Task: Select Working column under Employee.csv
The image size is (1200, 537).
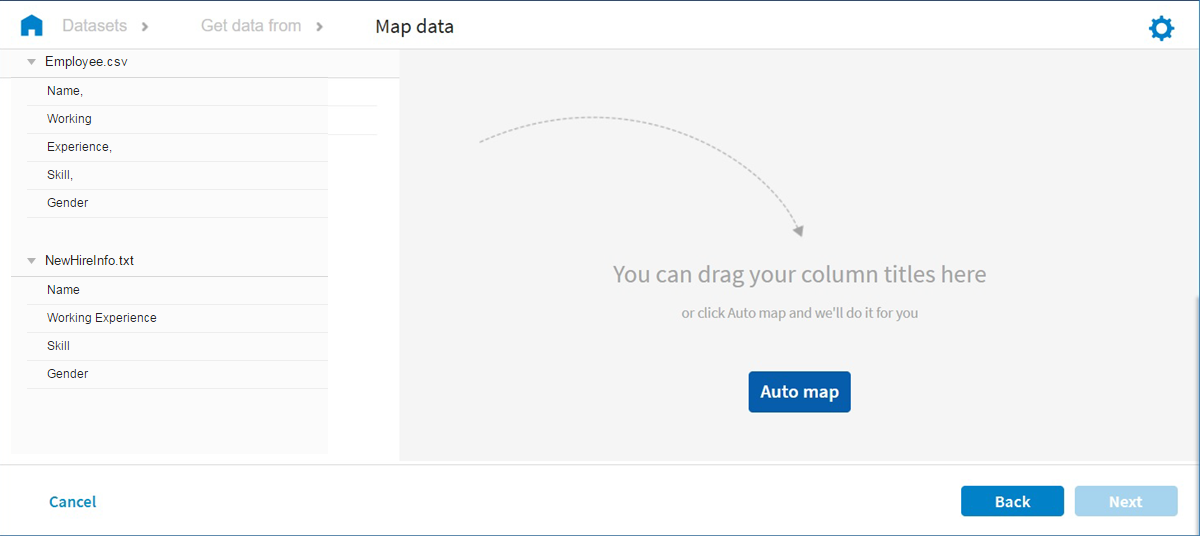Action: tap(69, 119)
